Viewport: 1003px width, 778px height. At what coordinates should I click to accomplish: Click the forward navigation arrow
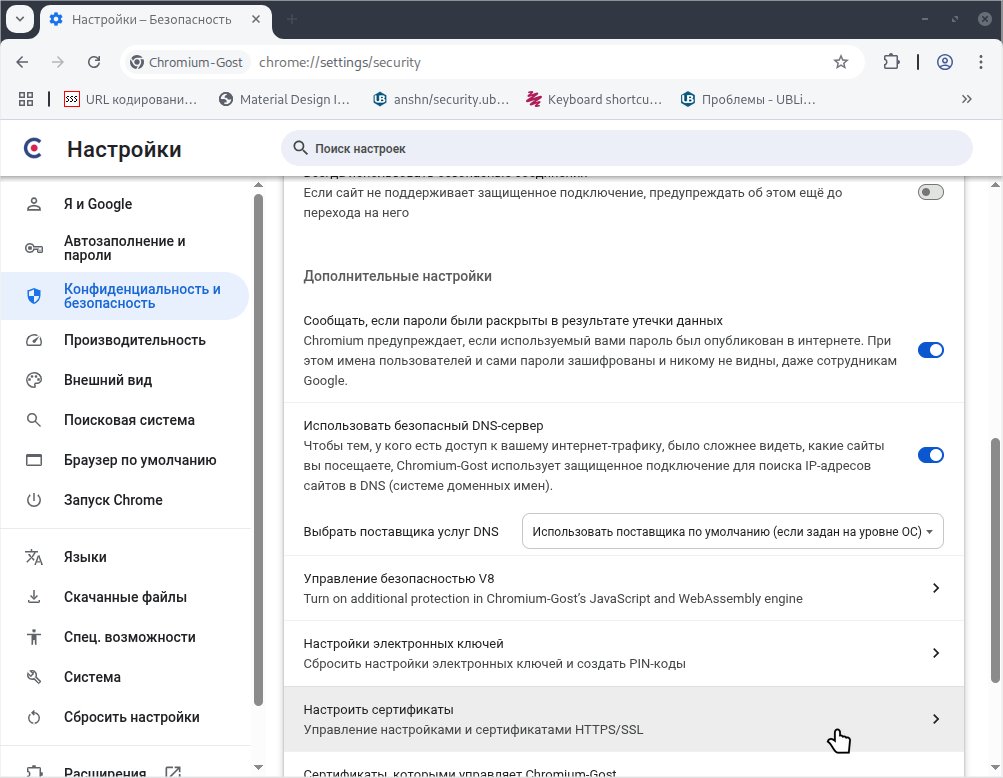point(57,61)
